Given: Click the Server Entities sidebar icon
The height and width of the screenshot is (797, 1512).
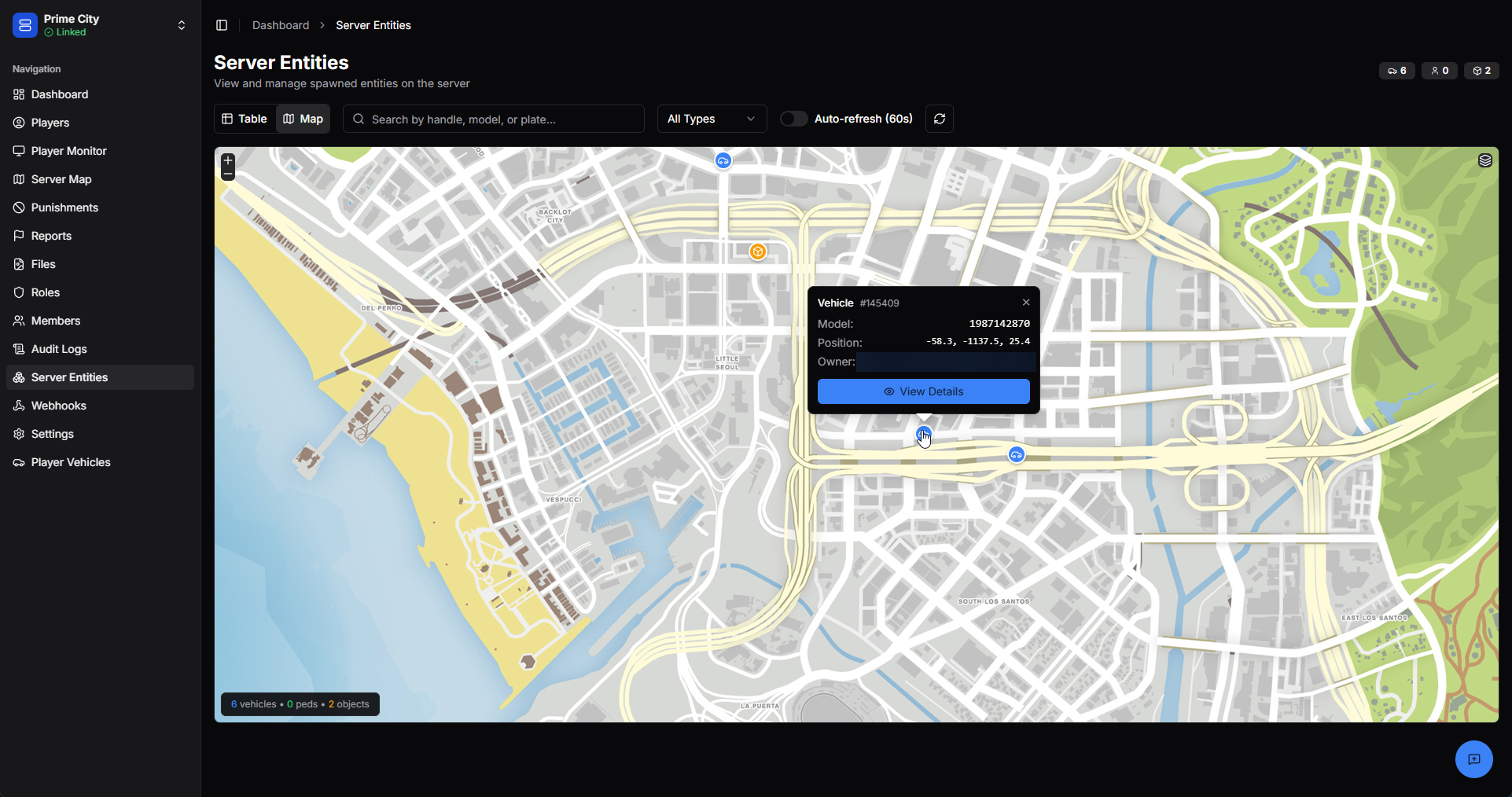Looking at the screenshot, I should click(x=19, y=377).
